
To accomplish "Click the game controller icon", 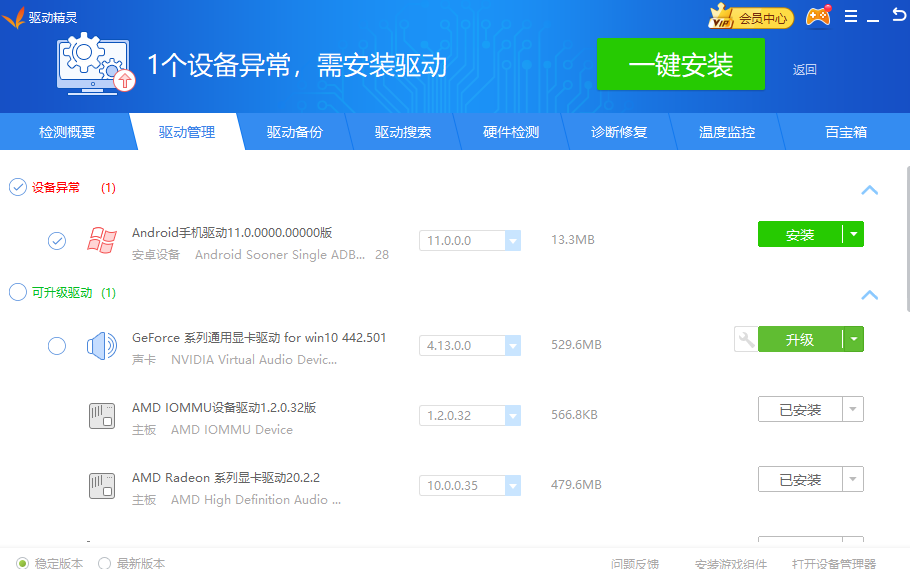I will pos(818,16).
